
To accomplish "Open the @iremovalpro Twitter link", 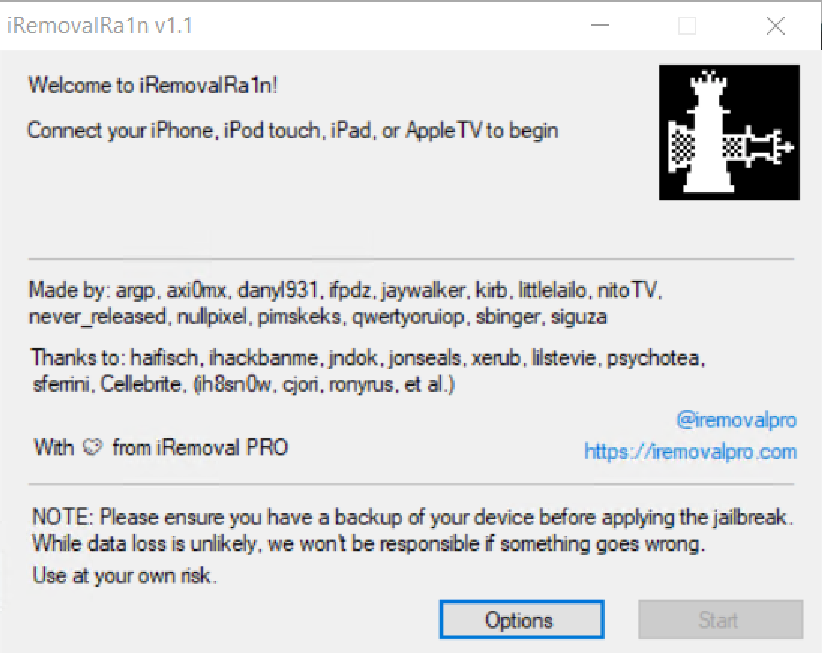I will [737, 420].
